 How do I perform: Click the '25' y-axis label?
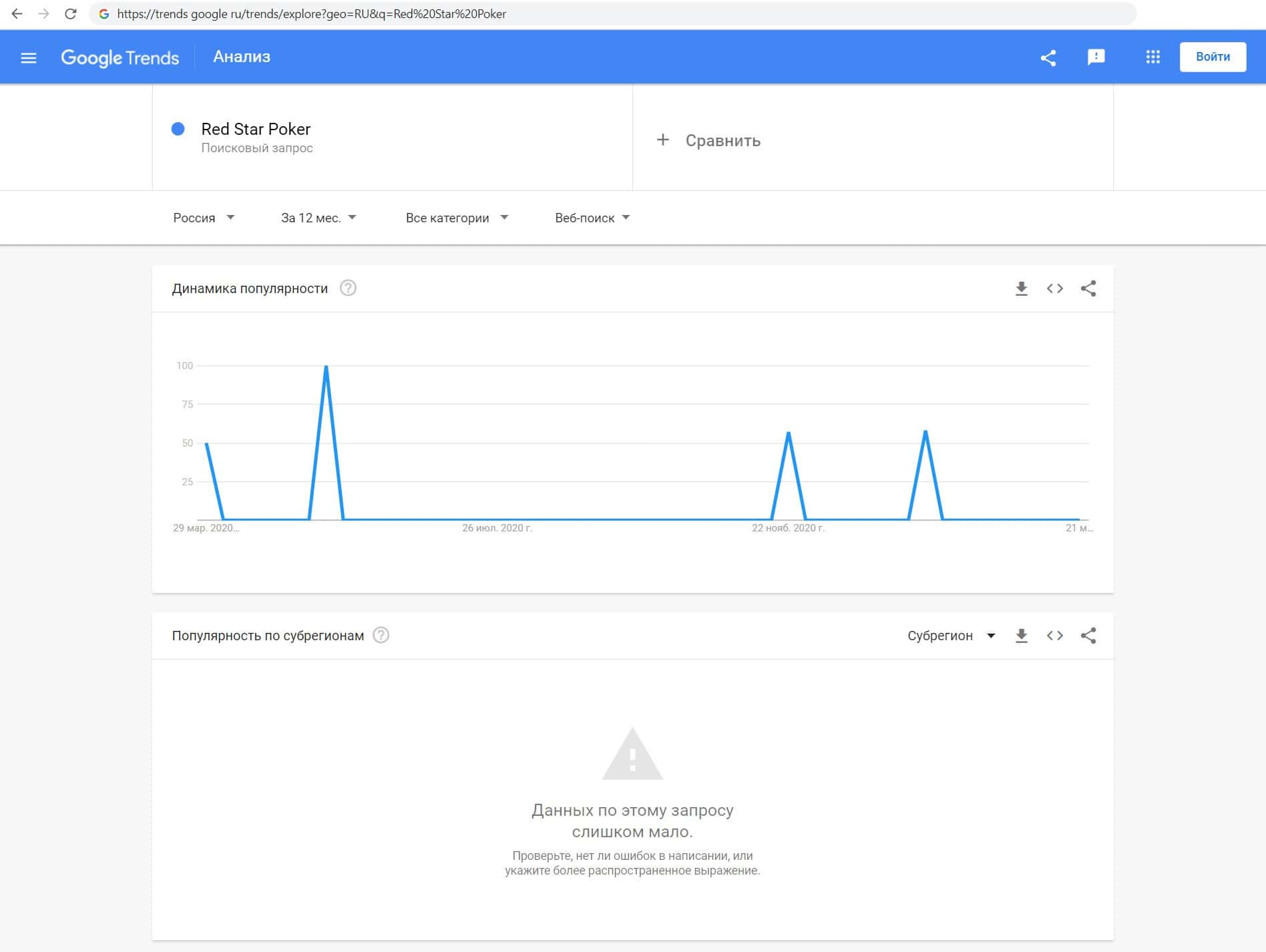click(x=188, y=481)
